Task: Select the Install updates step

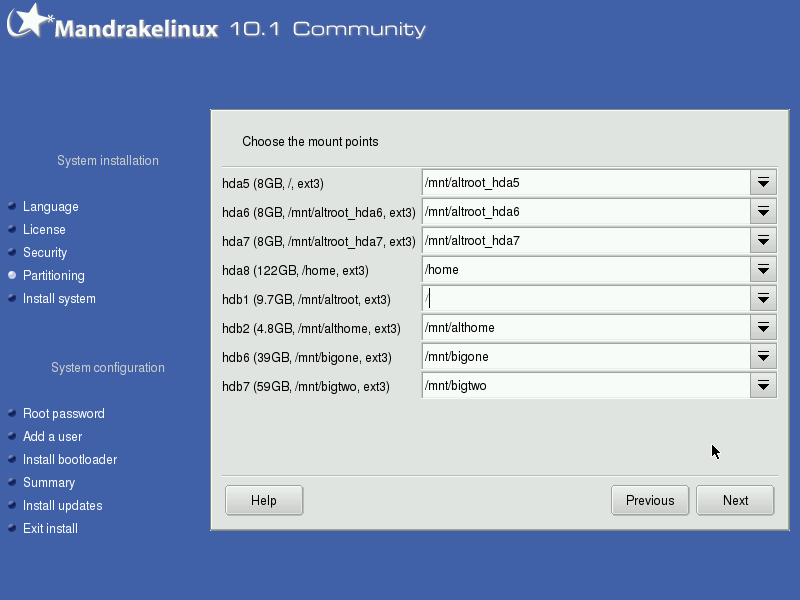Action: tap(63, 505)
